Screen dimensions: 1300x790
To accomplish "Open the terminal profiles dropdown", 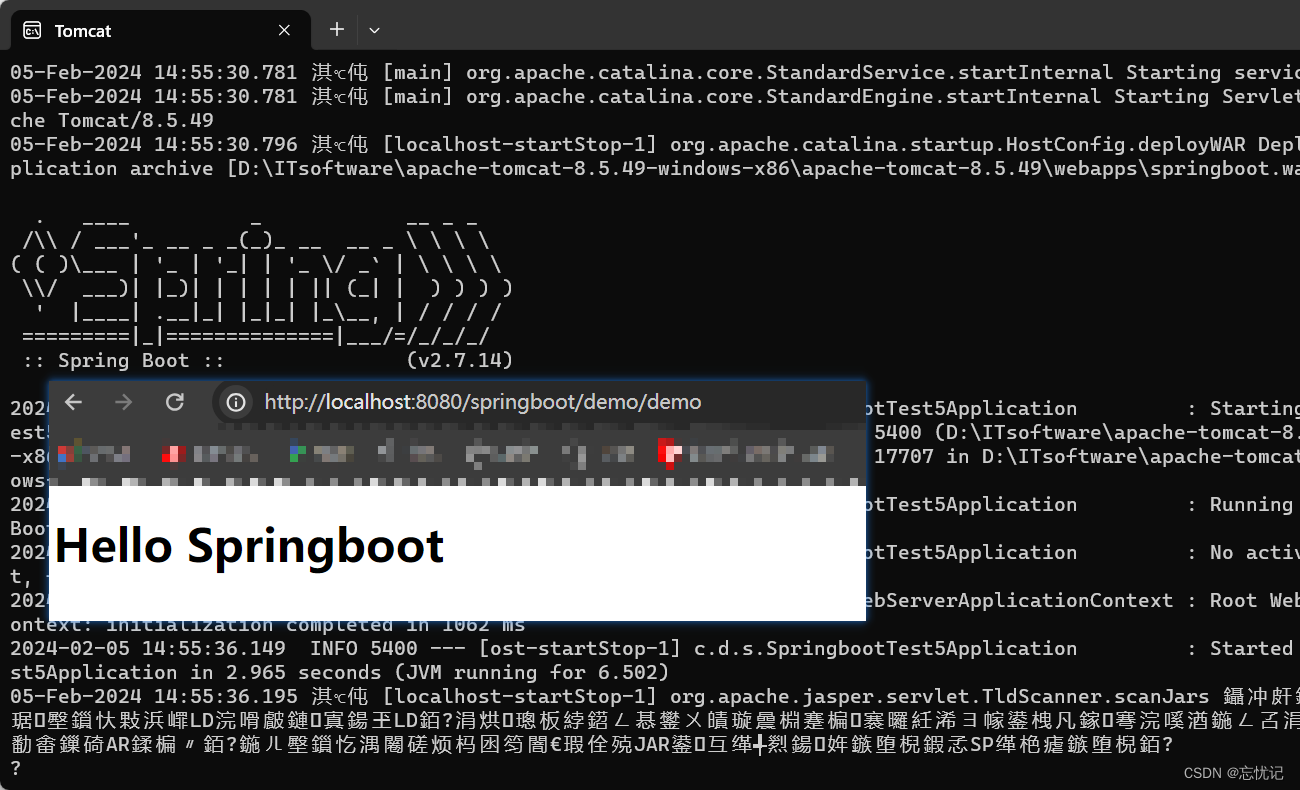I will click(x=374, y=30).
